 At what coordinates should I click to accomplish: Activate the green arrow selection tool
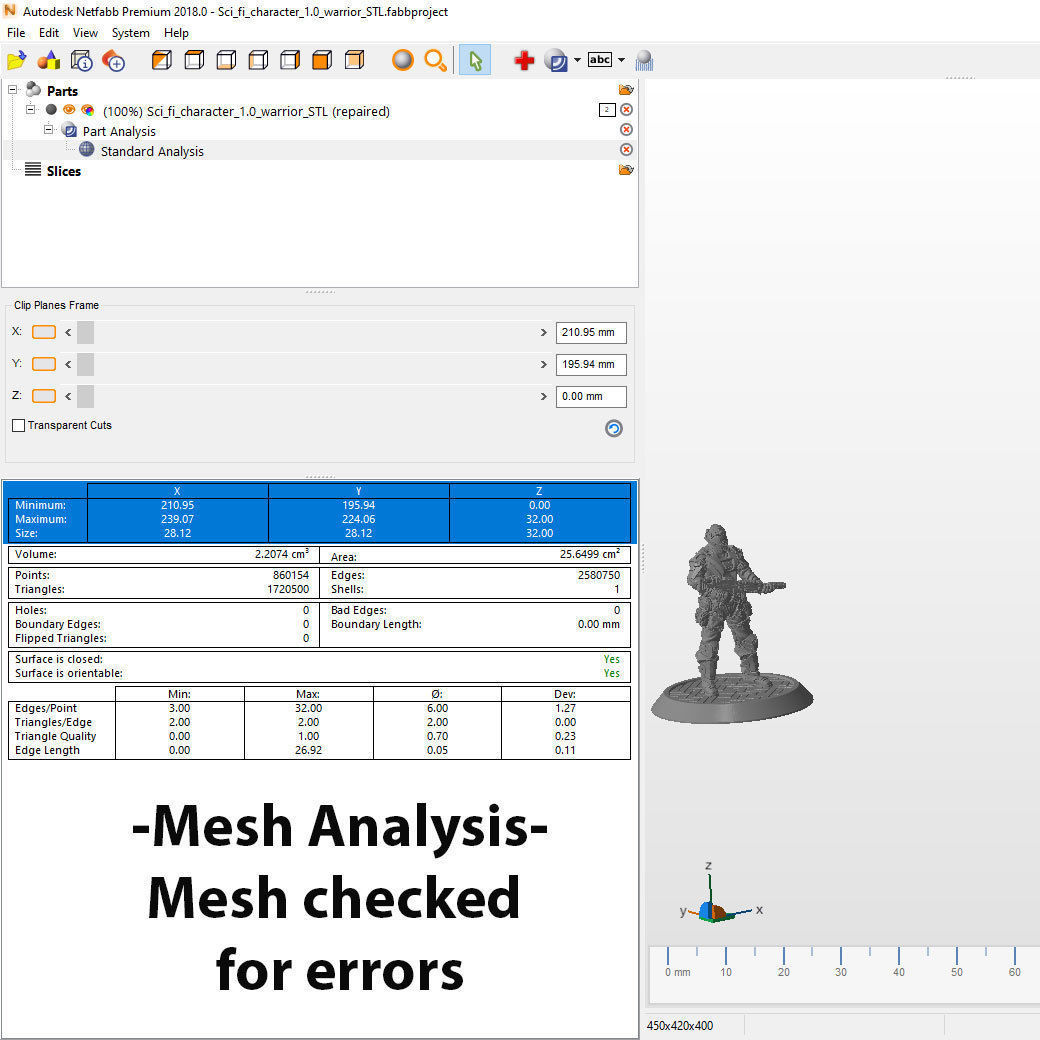pyautogui.click(x=475, y=61)
